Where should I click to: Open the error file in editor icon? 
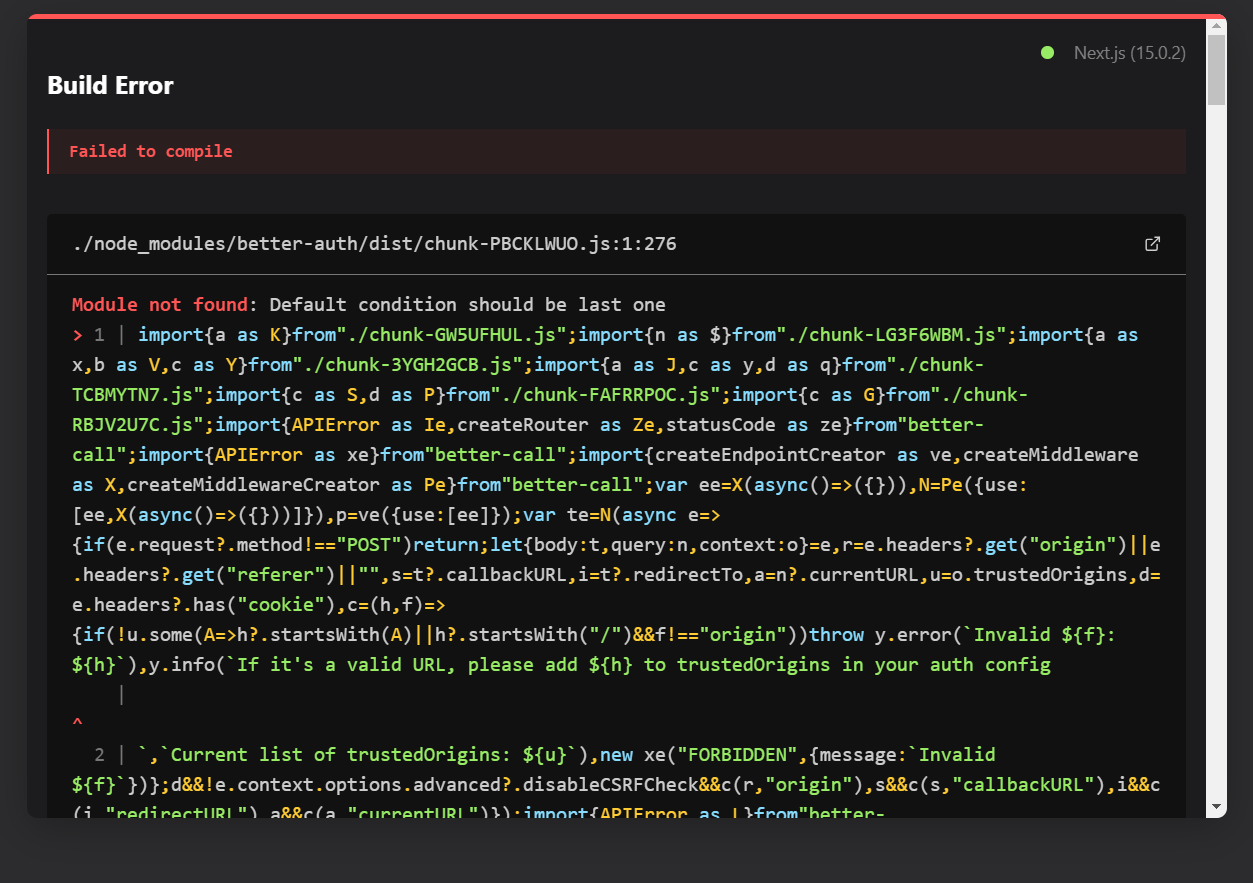point(1152,244)
